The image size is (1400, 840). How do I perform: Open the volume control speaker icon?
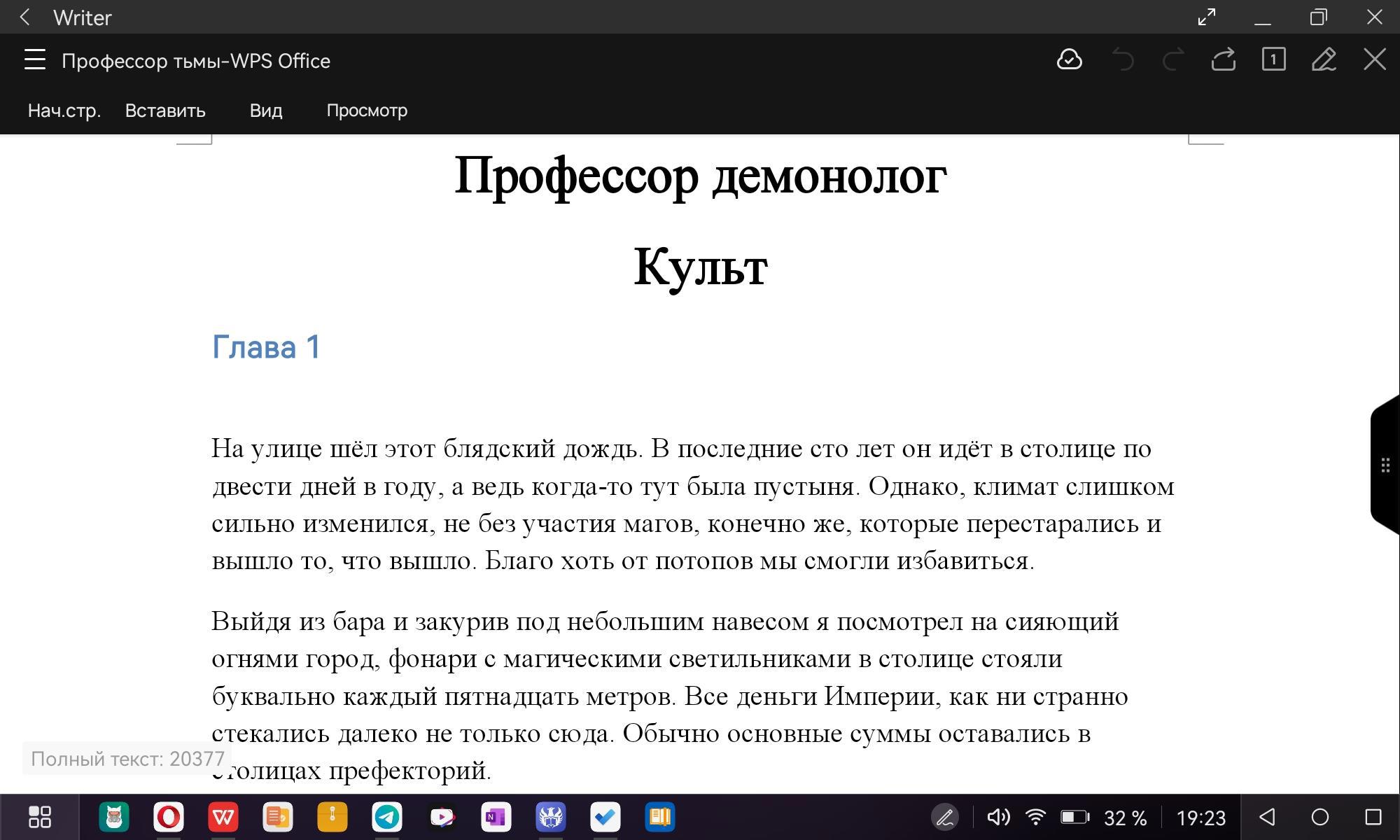998,817
